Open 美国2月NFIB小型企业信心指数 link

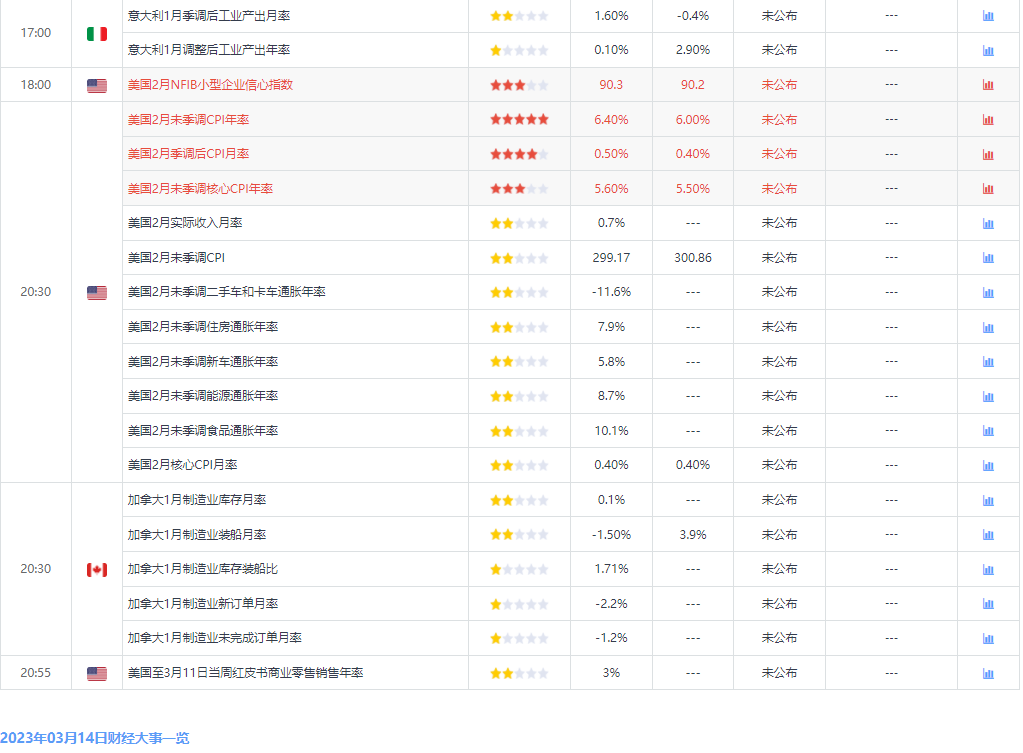click(210, 85)
